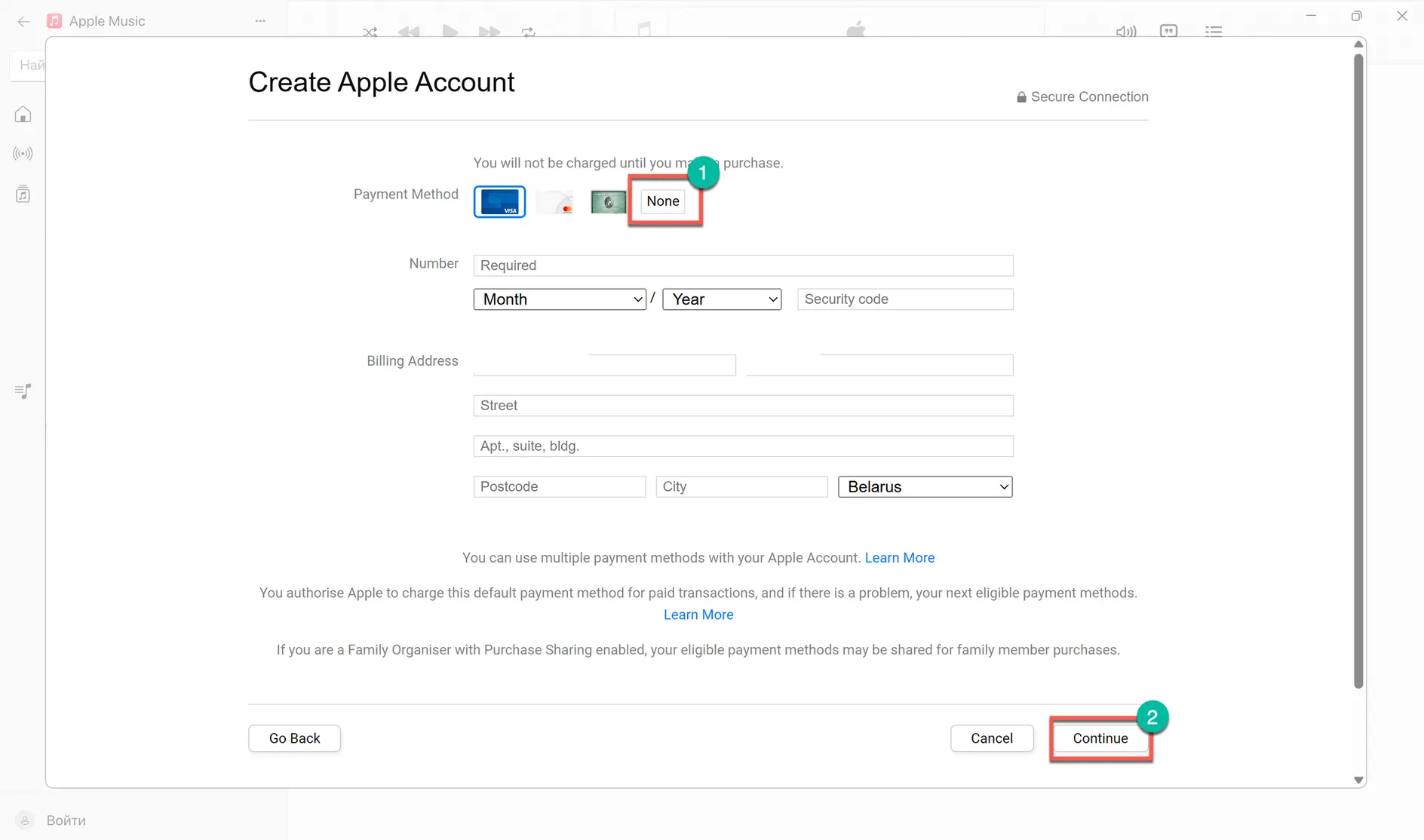Skip to the previous track
The image size is (1424, 840).
tap(409, 32)
